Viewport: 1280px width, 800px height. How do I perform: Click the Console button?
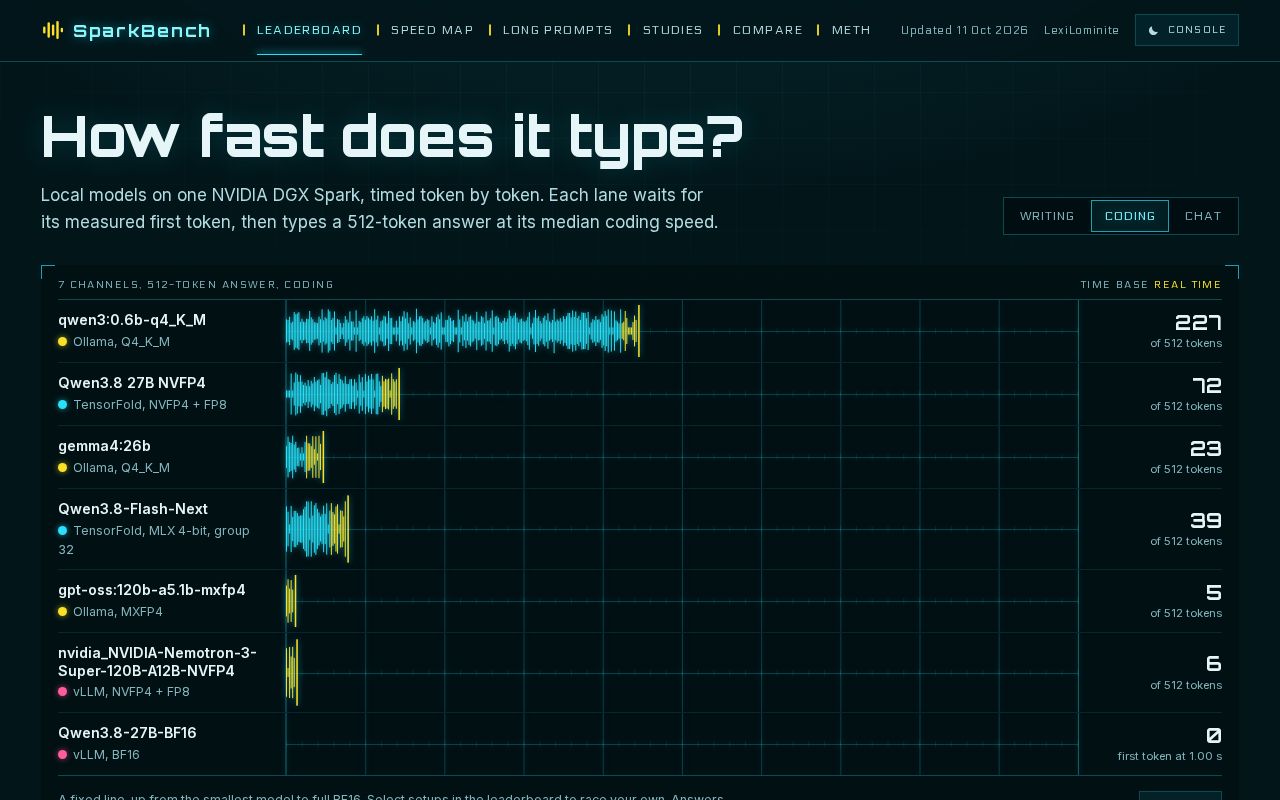(1187, 30)
